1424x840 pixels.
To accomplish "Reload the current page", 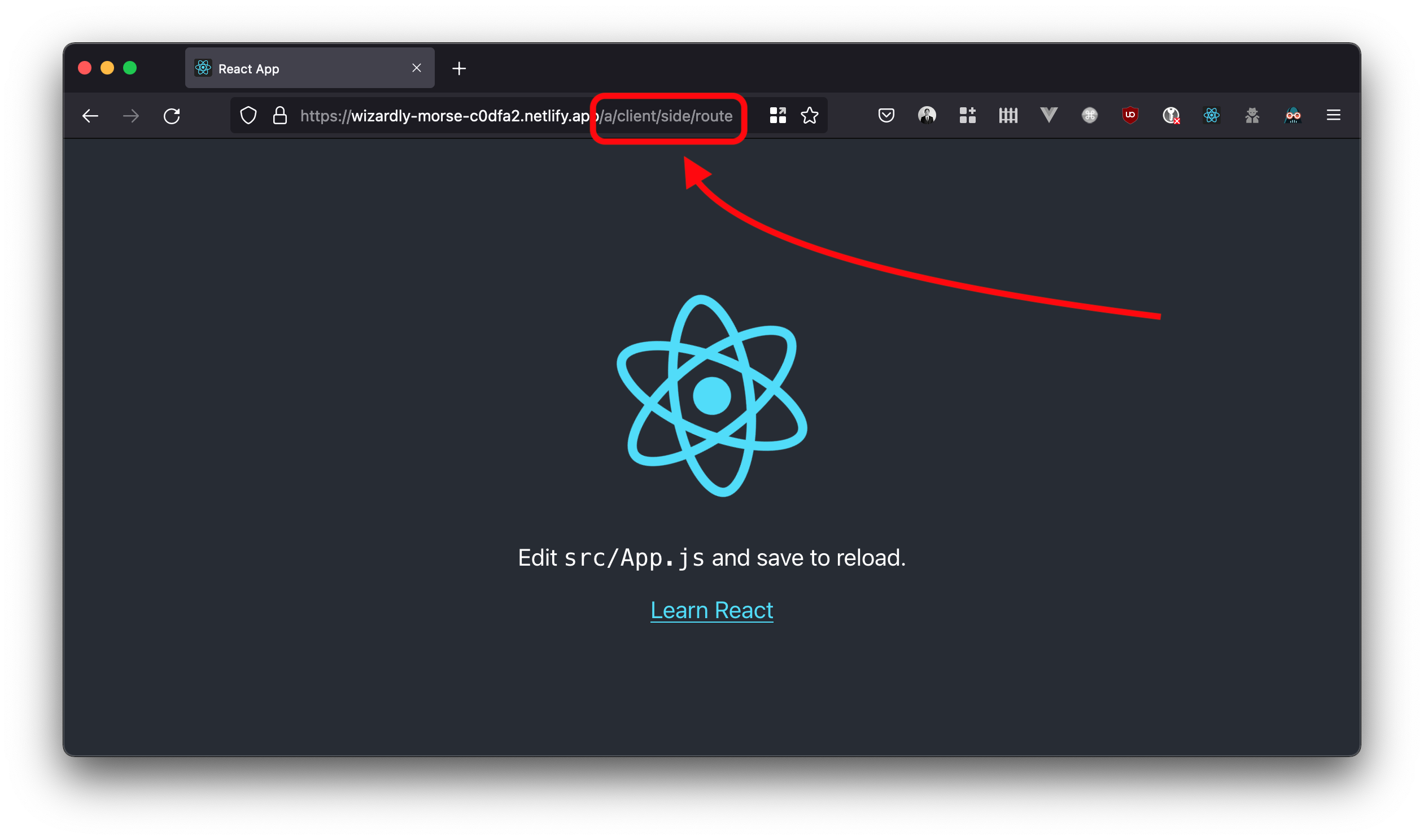I will pos(172,116).
